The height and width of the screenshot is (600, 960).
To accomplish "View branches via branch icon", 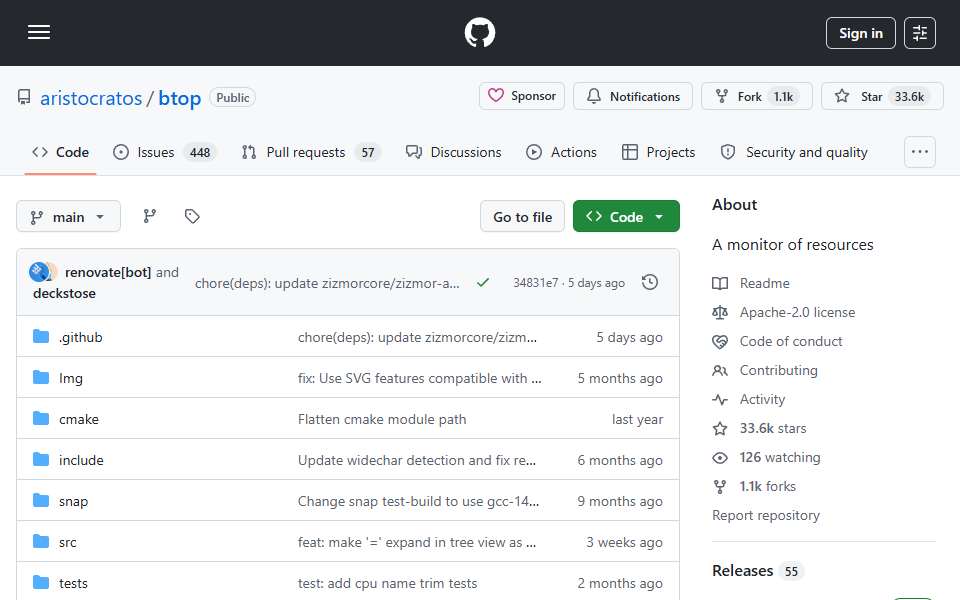I will coord(149,216).
